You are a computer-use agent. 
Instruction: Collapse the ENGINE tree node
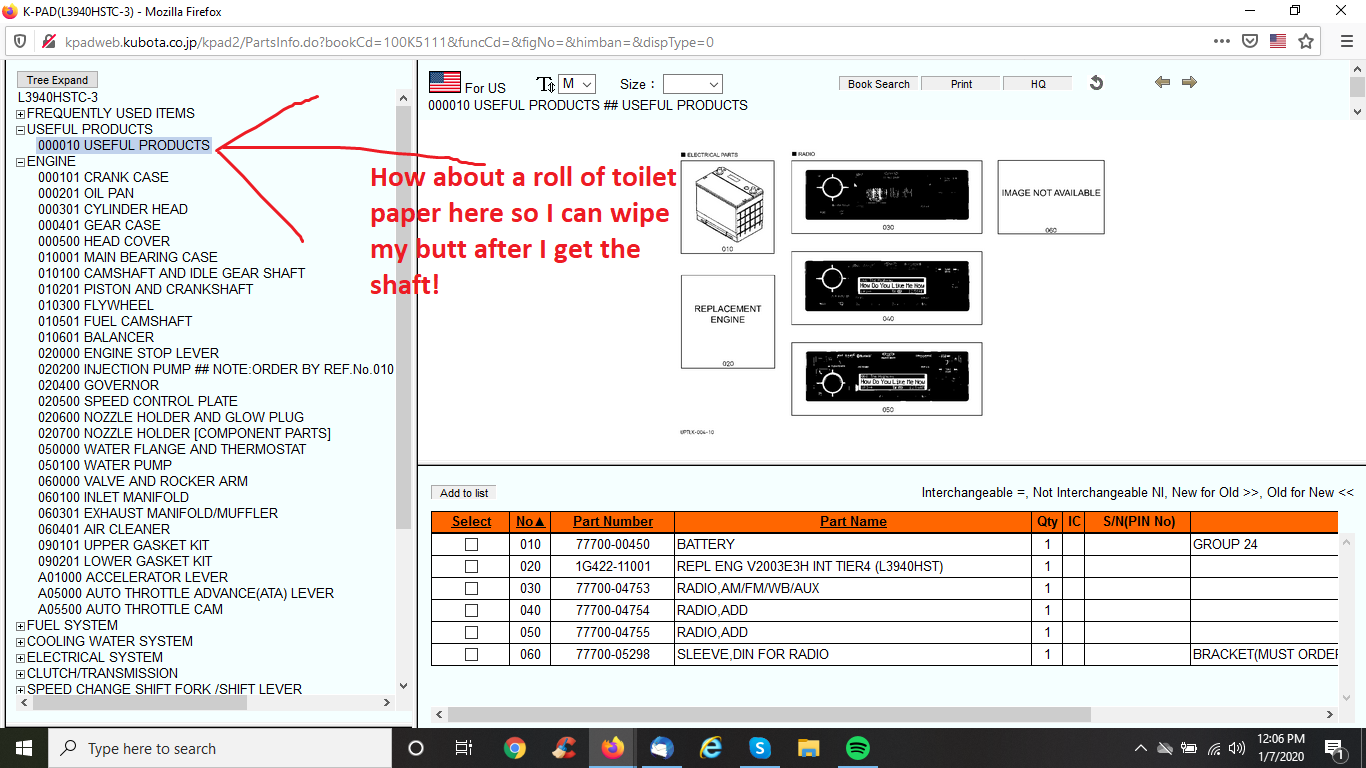point(20,162)
